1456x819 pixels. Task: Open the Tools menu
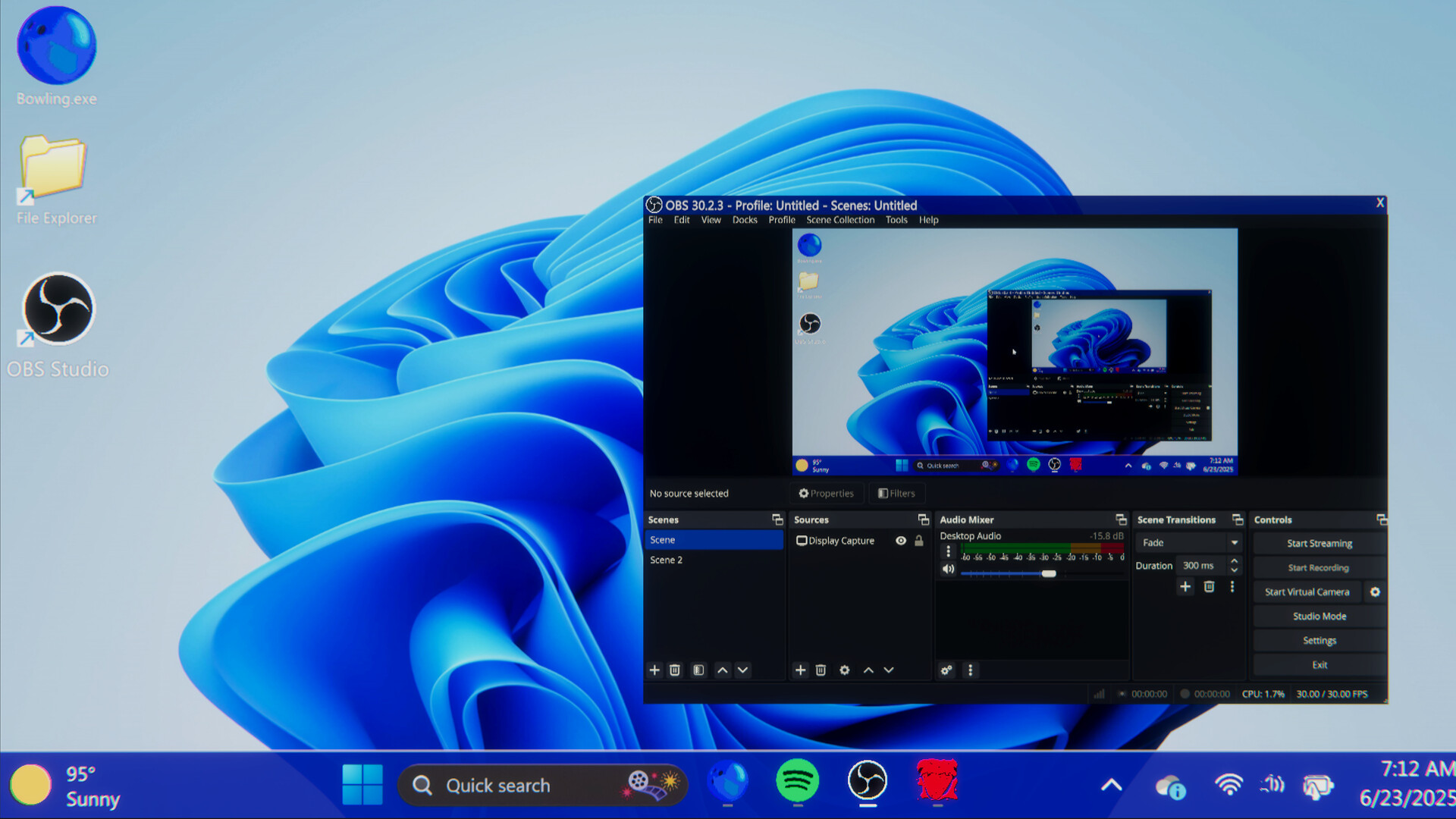tap(896, 220)
